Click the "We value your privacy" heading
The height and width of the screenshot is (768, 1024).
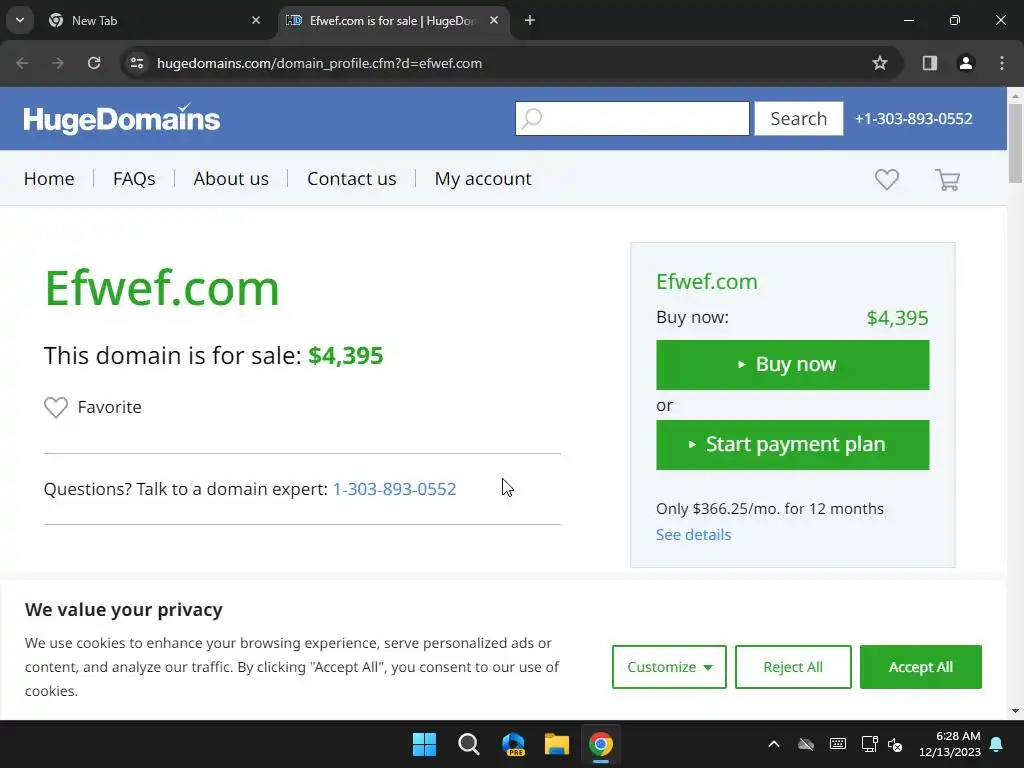pyautogui.click(x=123, y=610)
